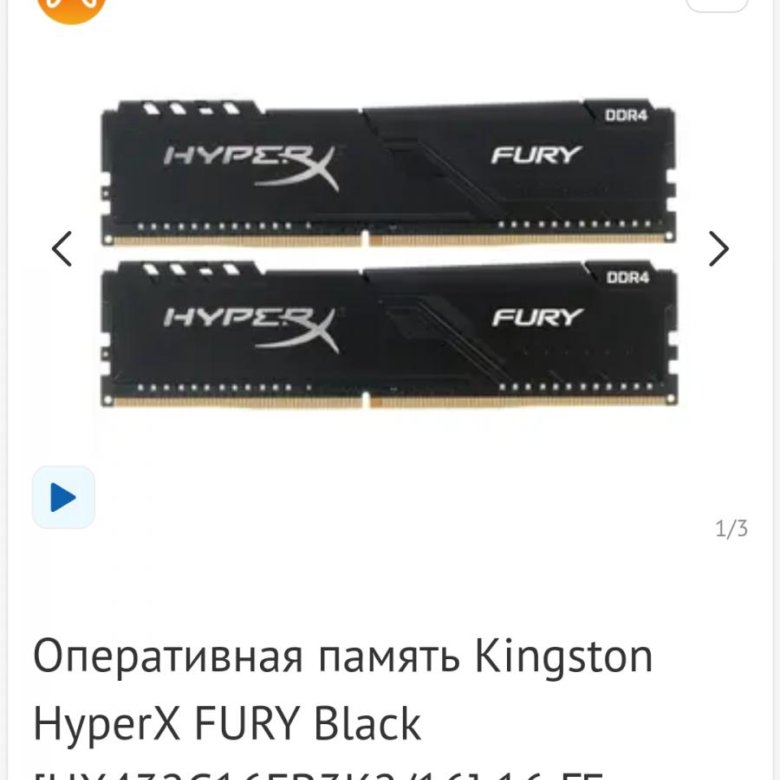Open the lower HyperX FURY module photo
This screenshot has height=780, width=780.
389,334
